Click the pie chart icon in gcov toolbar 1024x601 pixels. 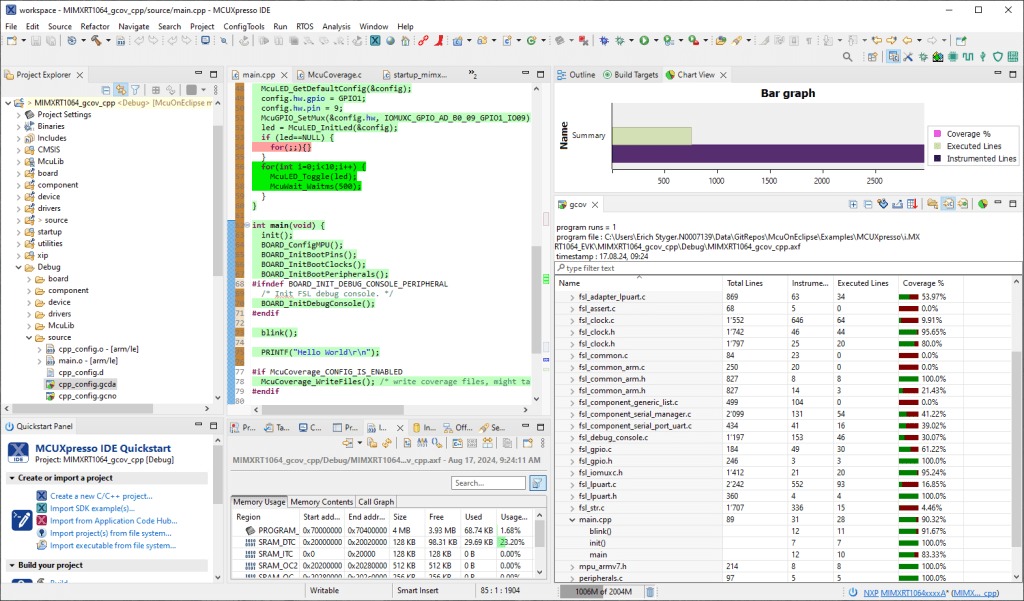[x=982, y=204]
